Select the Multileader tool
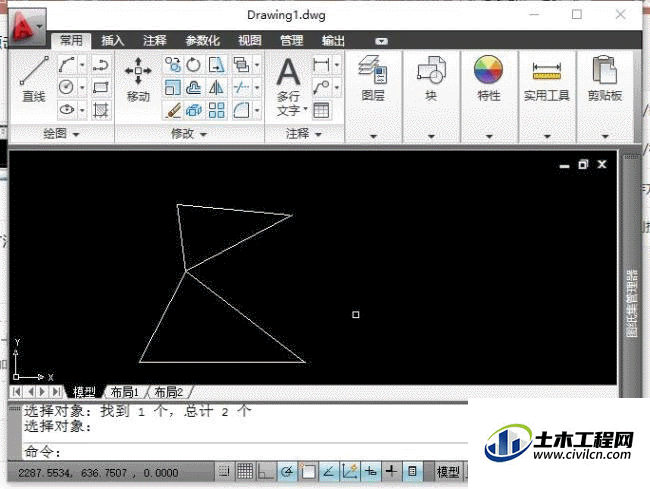This screenshot has height=489, width=650. pyautogui.click(x=321, y=87)
